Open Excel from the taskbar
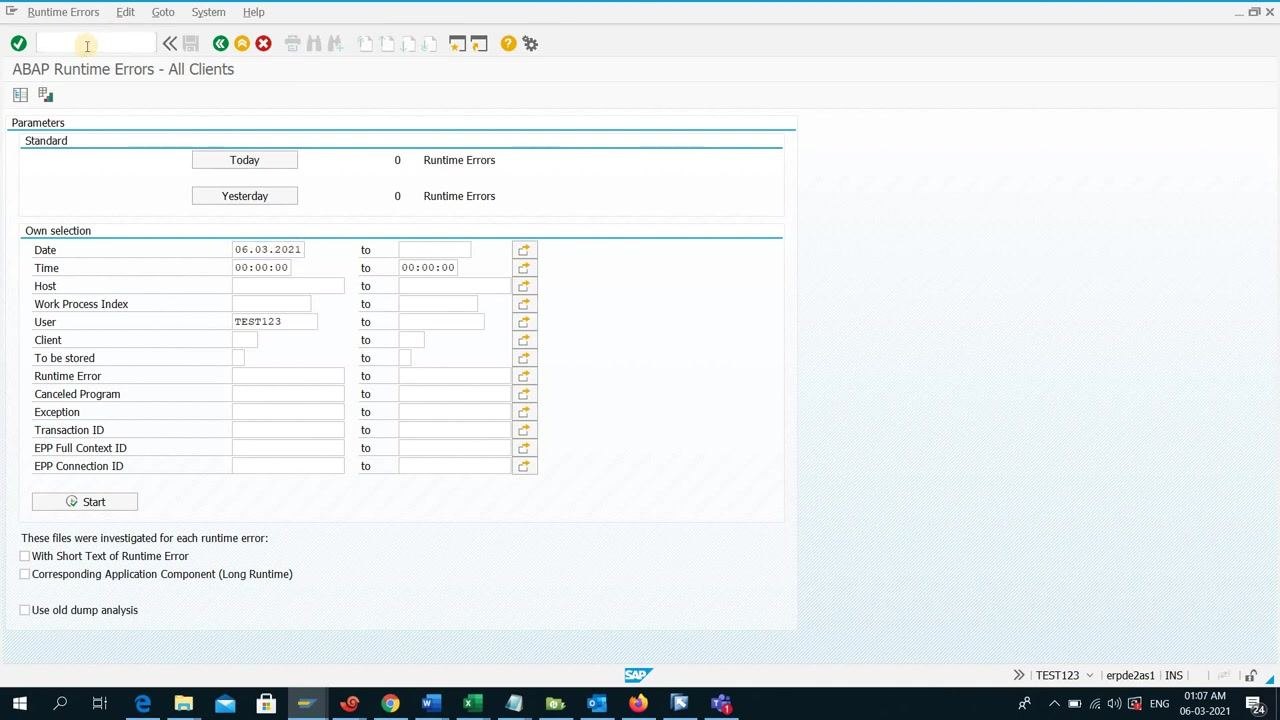Viewport: 1280px width, 720px height. tap(473, 703)
